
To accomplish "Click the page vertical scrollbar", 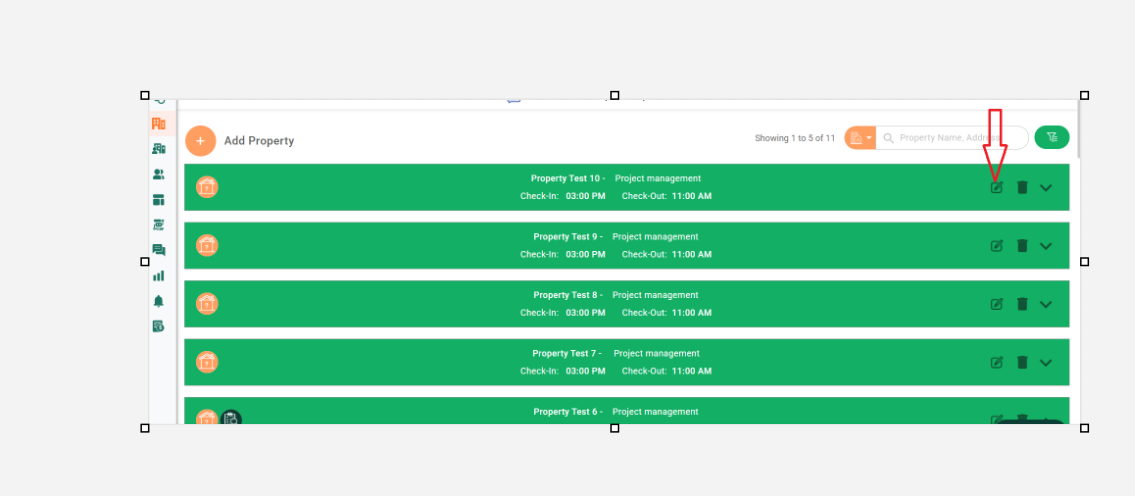I will point(1078,129).
